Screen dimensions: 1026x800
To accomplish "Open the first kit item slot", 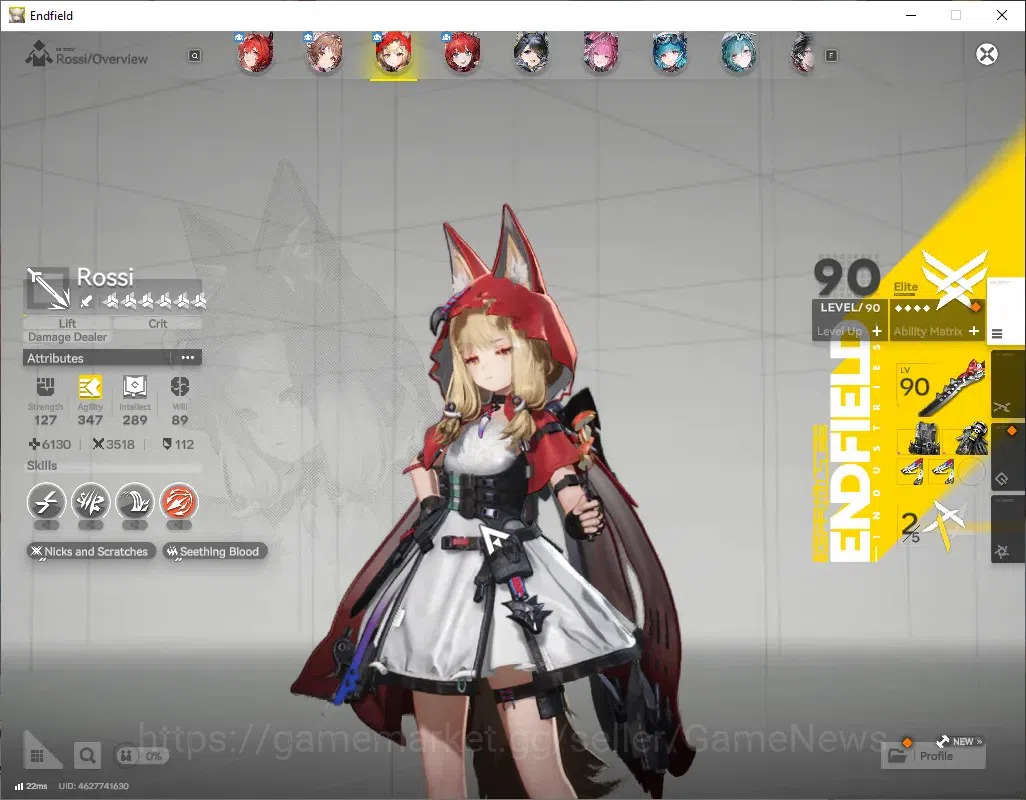I will click(911, 471).
